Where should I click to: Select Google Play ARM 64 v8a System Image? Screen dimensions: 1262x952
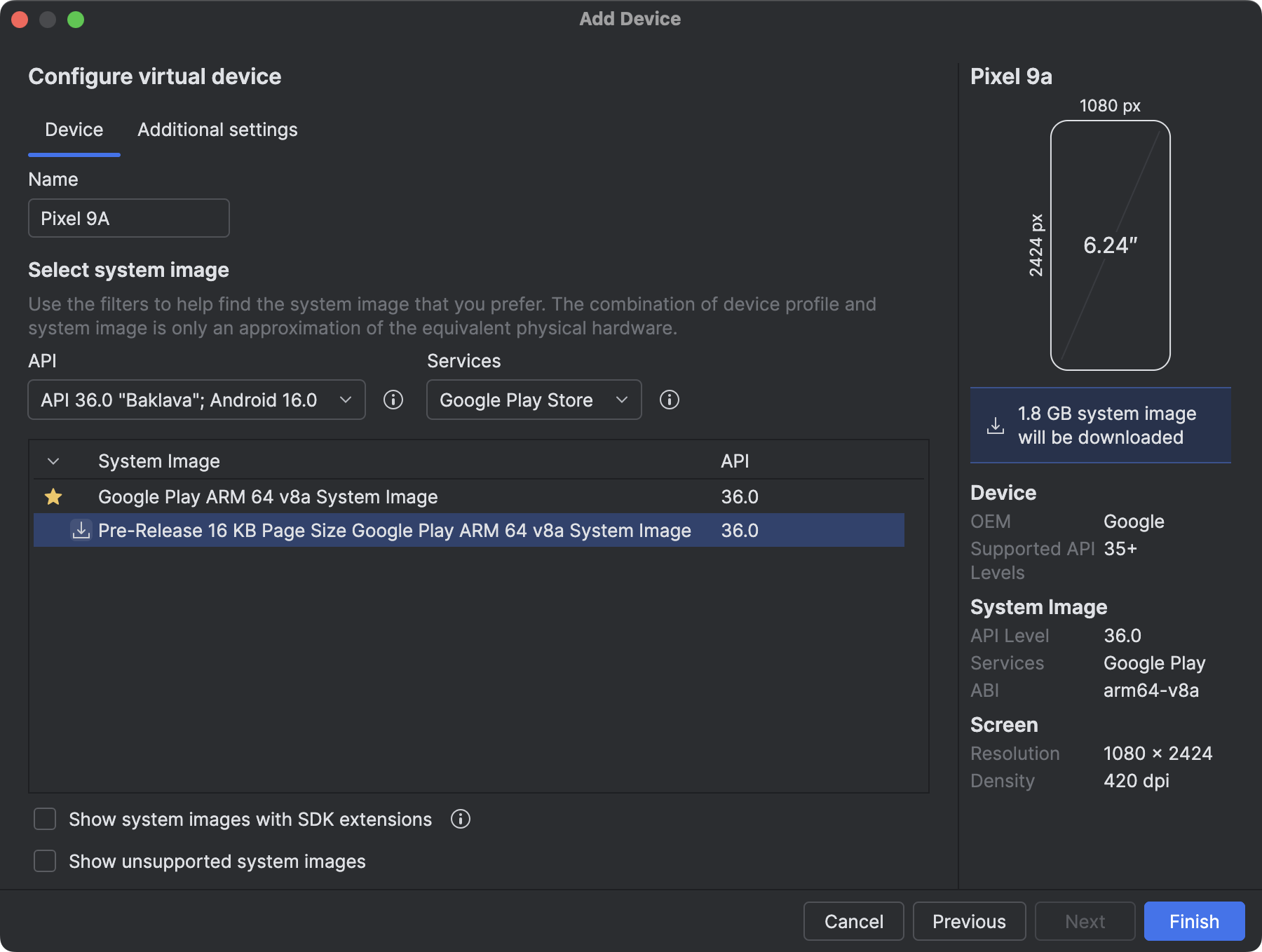point(268,497)
